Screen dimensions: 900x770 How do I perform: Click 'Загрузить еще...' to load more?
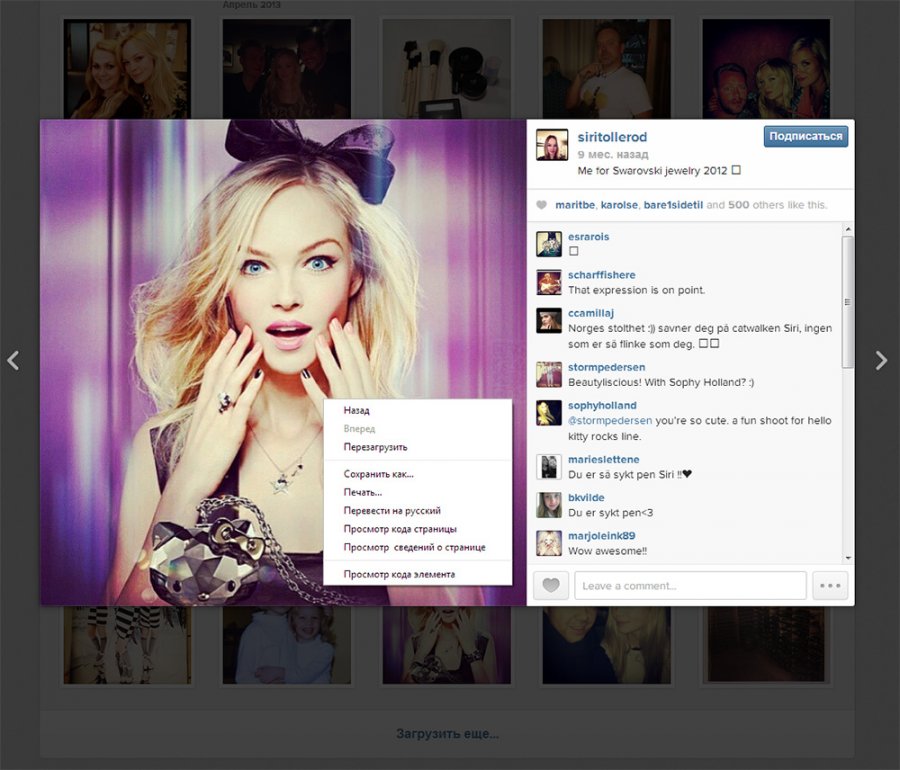coord(449,733)
